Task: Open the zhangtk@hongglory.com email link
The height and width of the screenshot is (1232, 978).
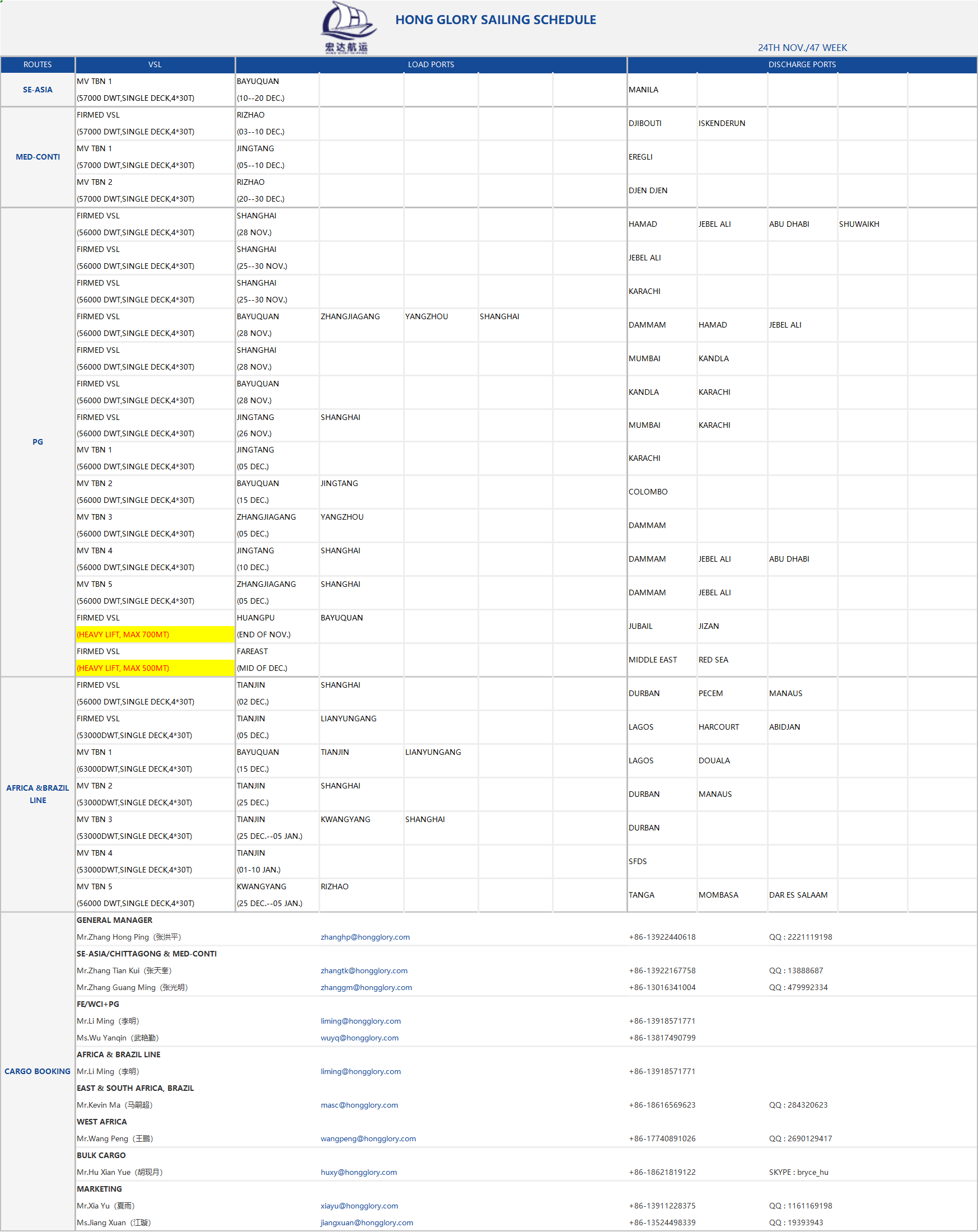Action: click(364, 970)
